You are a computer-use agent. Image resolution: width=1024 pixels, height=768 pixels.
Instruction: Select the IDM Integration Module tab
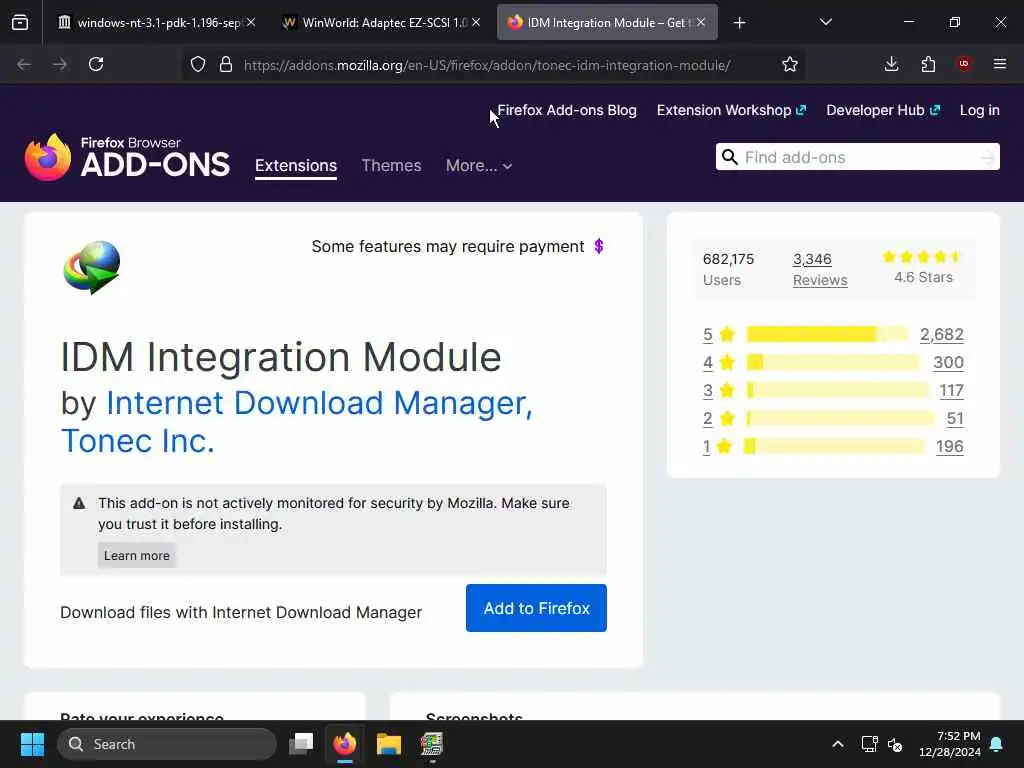pos(607,23)
